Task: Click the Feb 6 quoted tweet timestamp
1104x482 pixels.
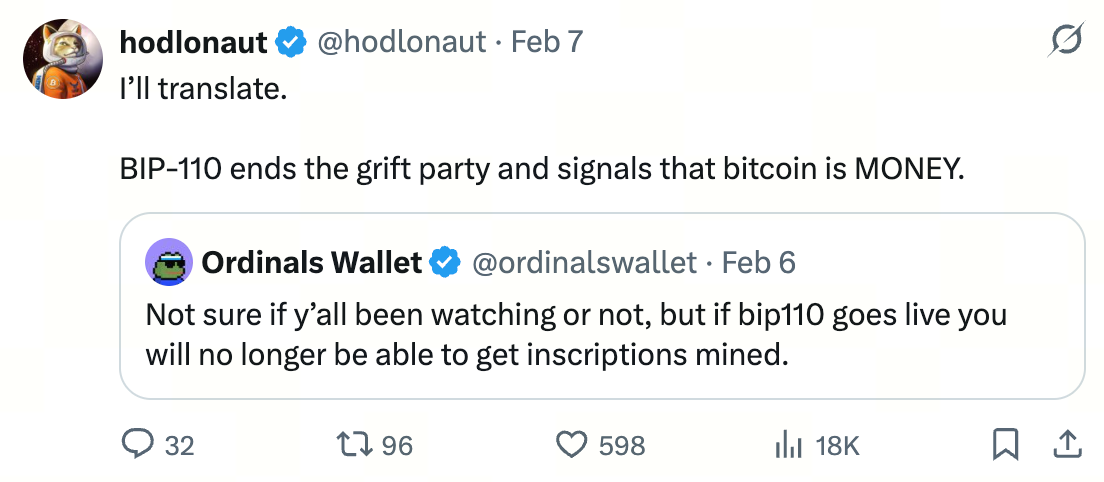Action: pyautogui.click(x=759, y=262)
